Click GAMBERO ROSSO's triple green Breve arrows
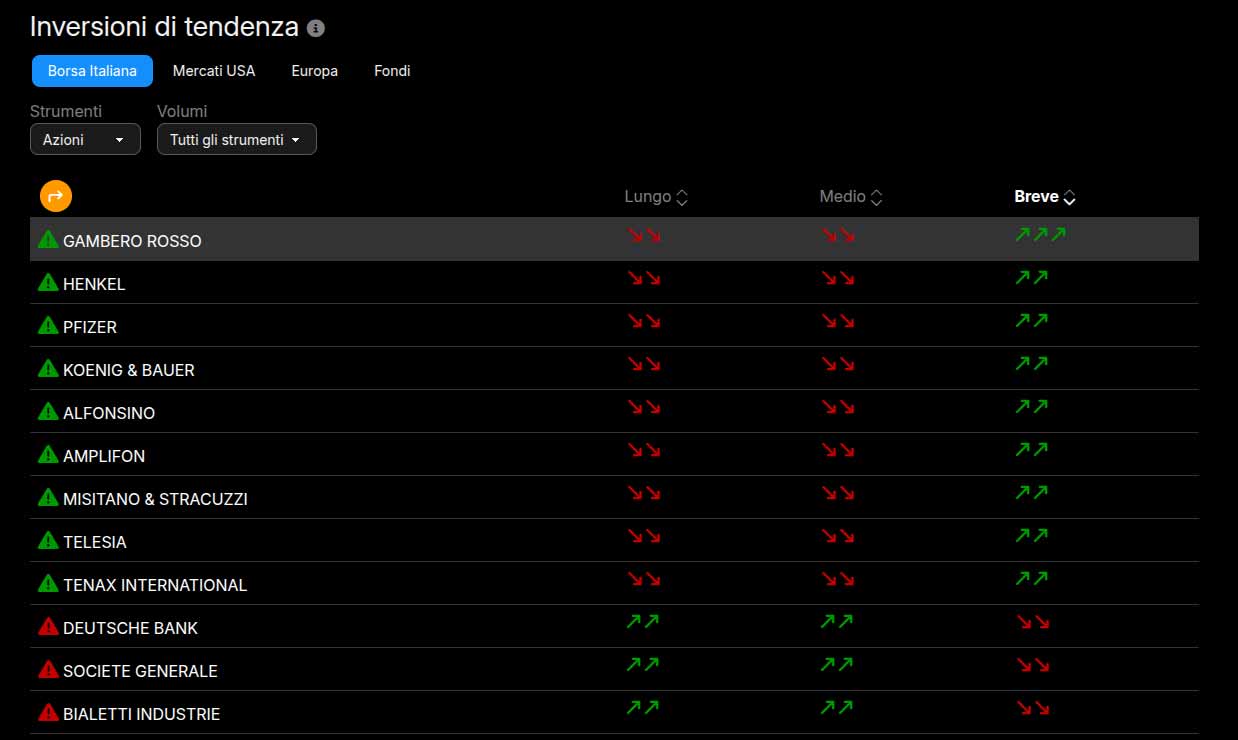1238x740 pixels. tap(1041, 235)
